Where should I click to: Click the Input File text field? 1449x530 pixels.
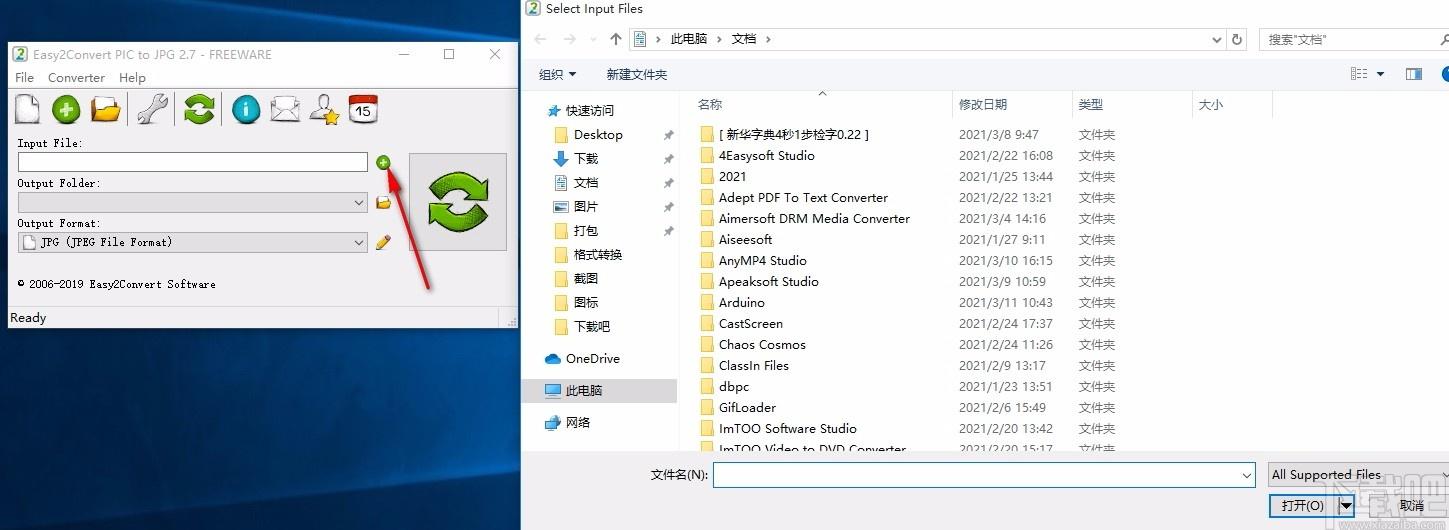pyautogui.click(x=193, y=162)
